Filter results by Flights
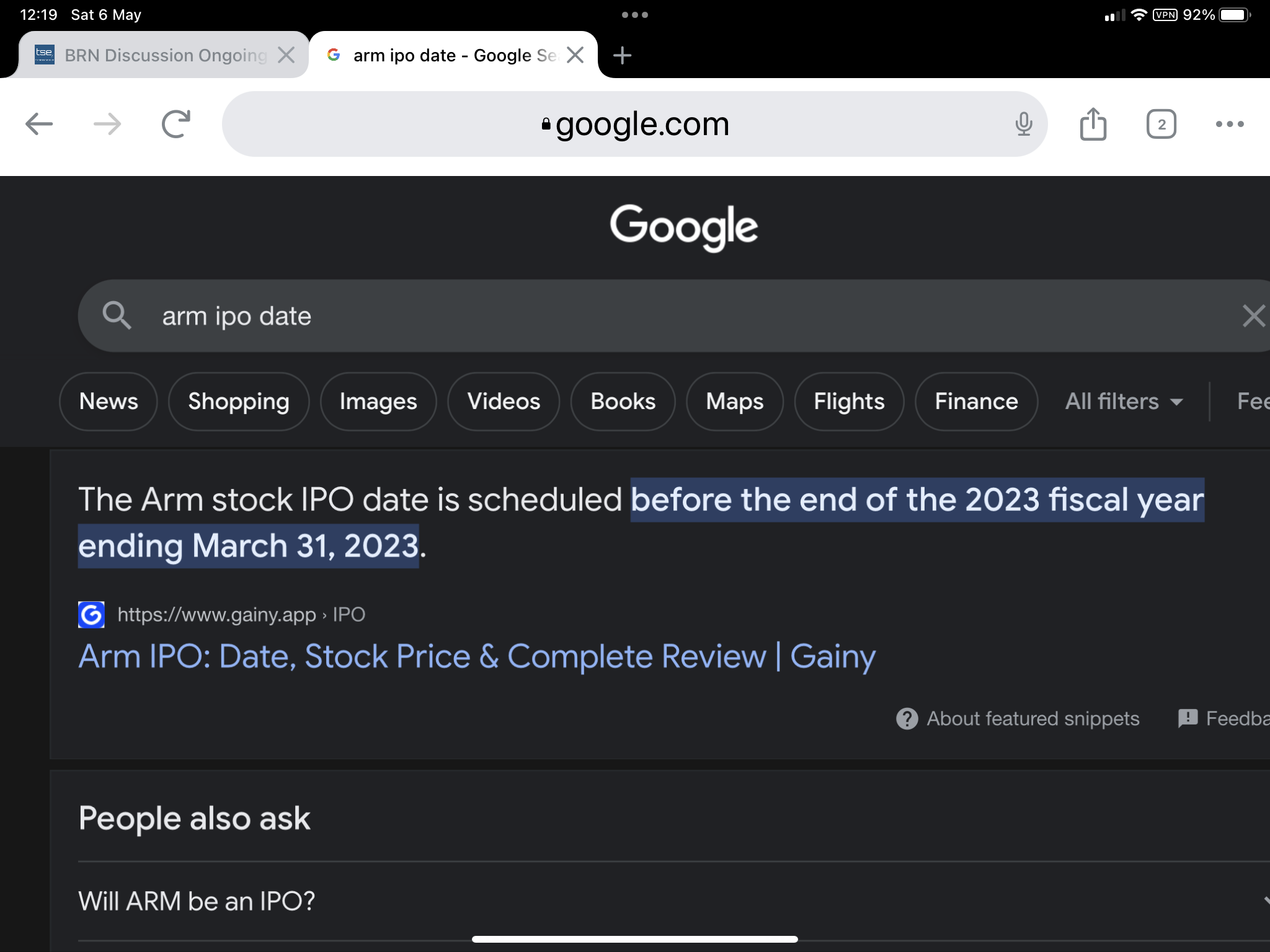The image size is (1270, 952). coord(849,402)
